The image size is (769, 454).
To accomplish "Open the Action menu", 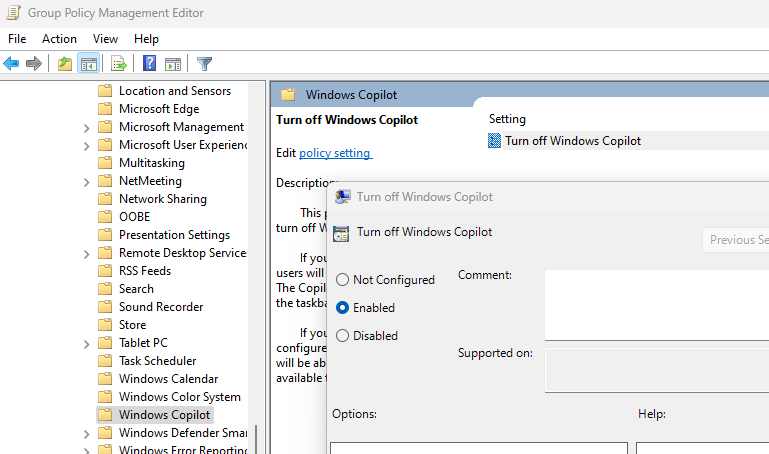I will pyautogui.click(x=59, y=39).
